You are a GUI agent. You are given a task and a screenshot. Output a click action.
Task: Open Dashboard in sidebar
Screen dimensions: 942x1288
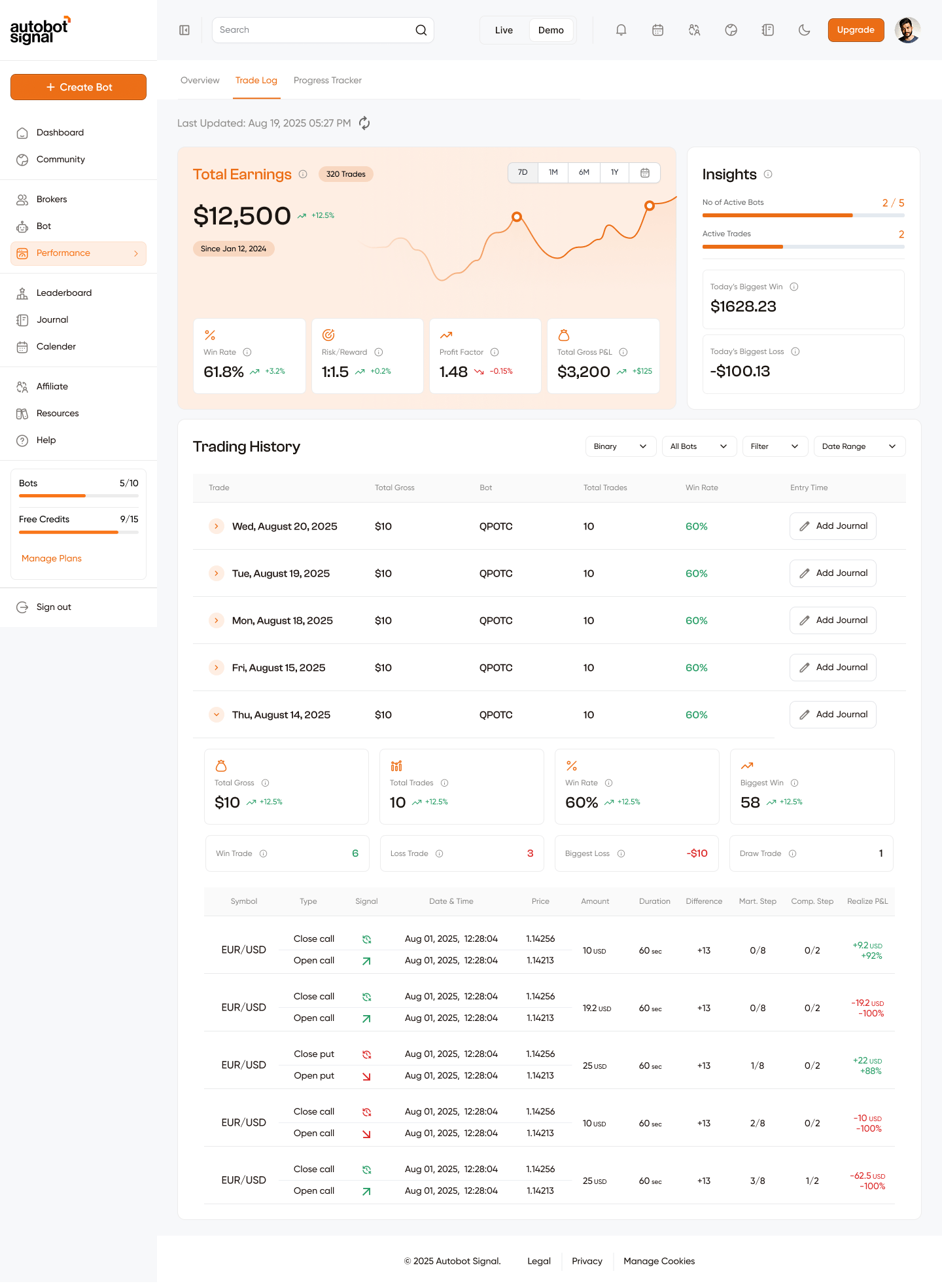point(78,133)
